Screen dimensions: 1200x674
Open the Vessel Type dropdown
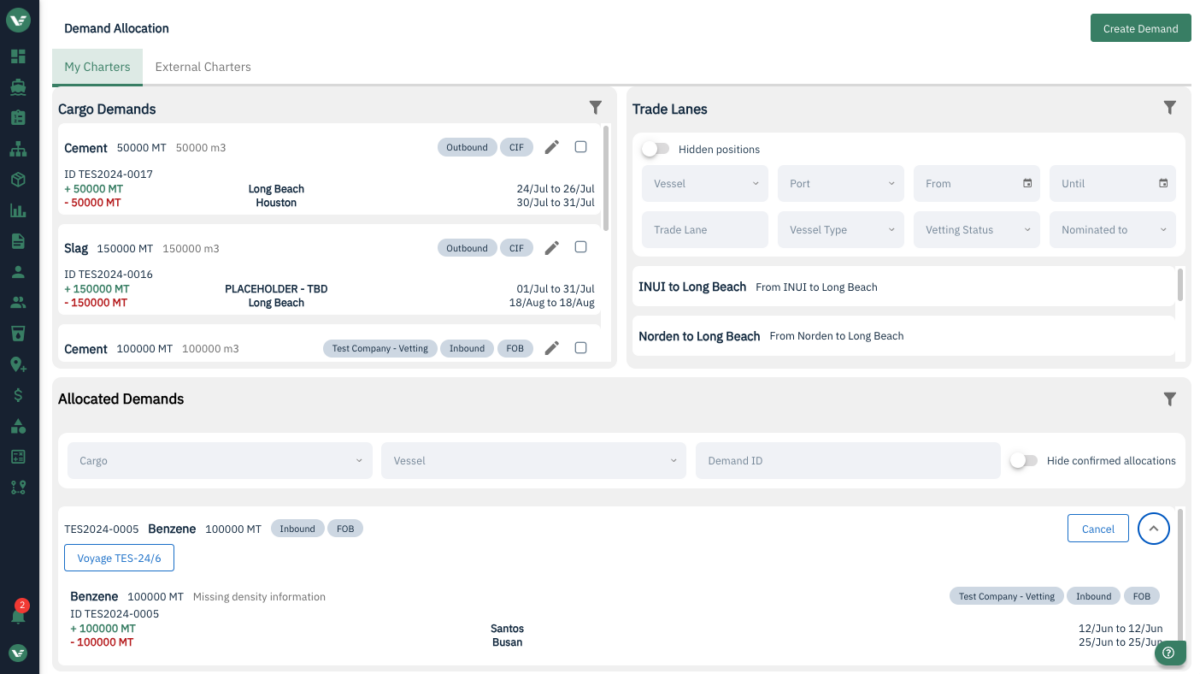(x=840, y=230)
